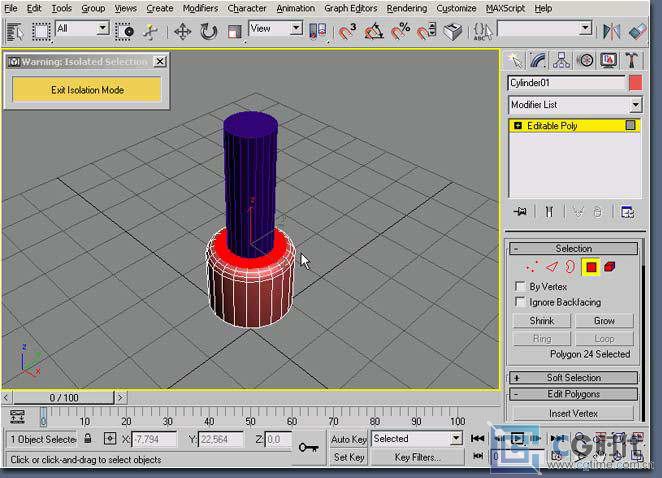Open the View coordinate system dropdown
This screenshot has height=478, width=662.
pos(275,29)
